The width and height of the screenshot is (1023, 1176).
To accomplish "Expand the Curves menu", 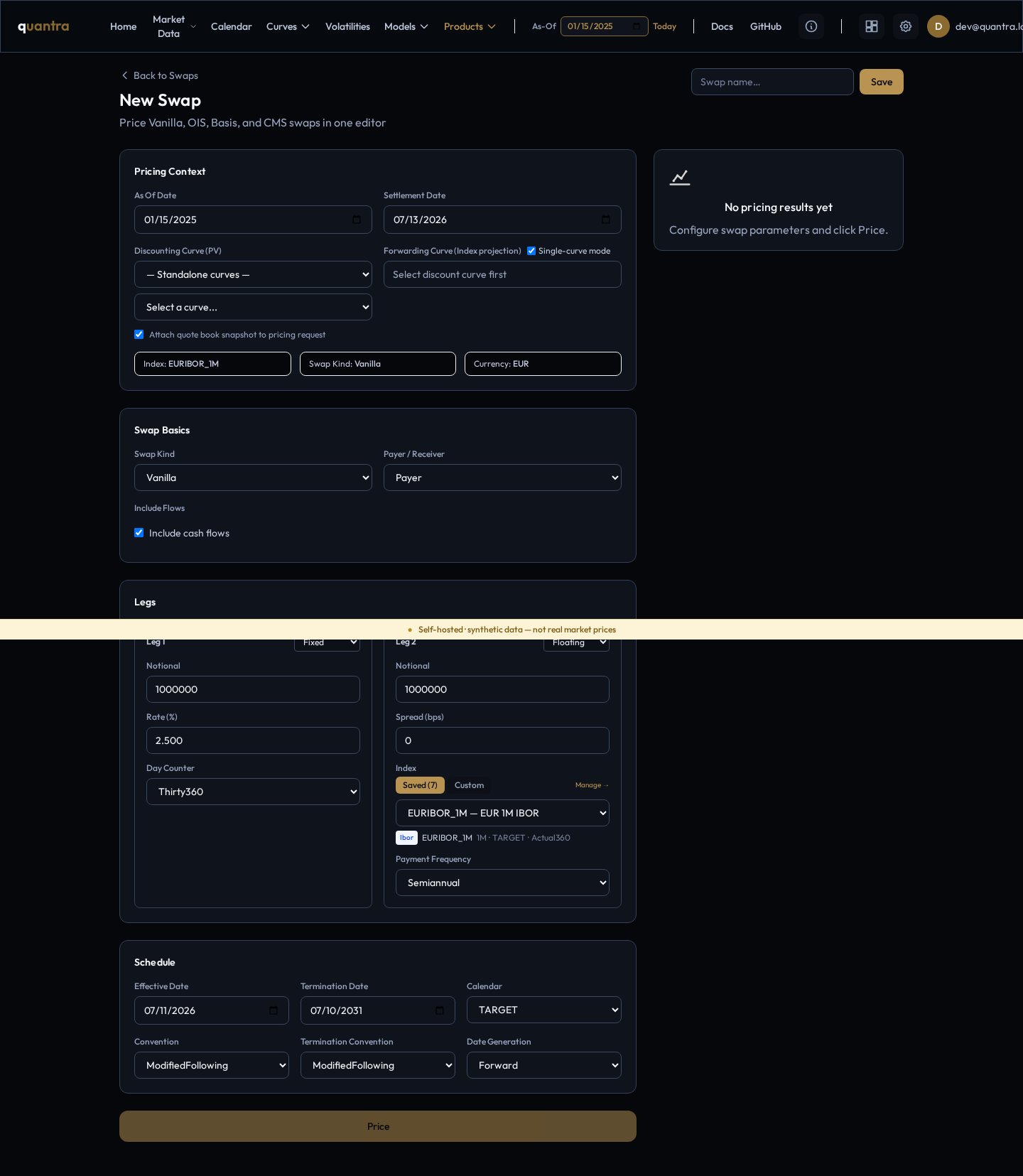I will [288, 26].
